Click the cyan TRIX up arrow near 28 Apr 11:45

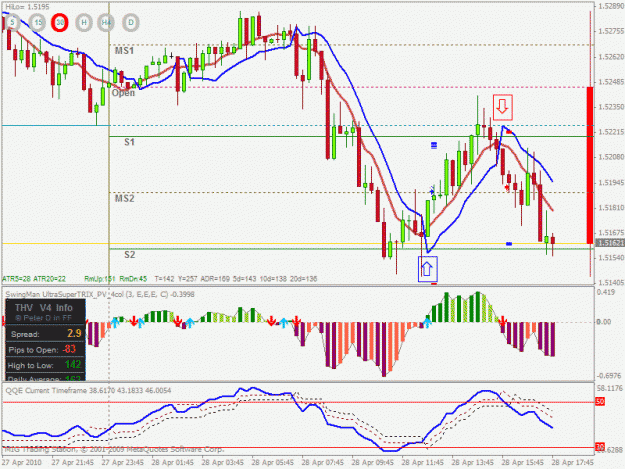point(427,322)
